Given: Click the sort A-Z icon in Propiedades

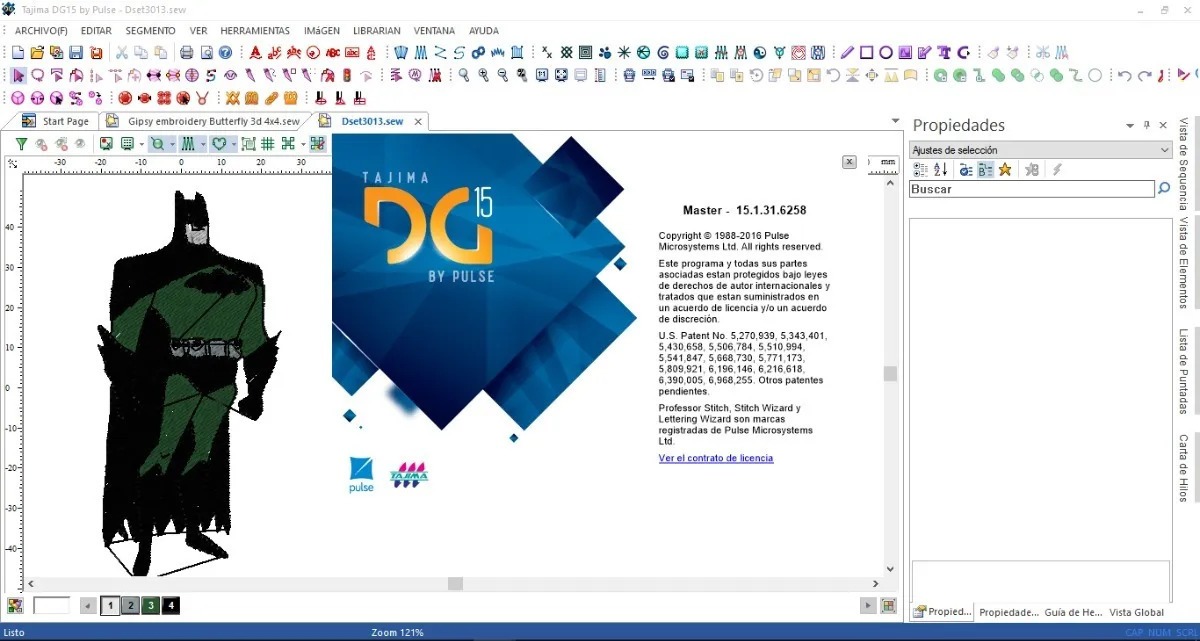Looking at the screenshot, I should point(940,170).
